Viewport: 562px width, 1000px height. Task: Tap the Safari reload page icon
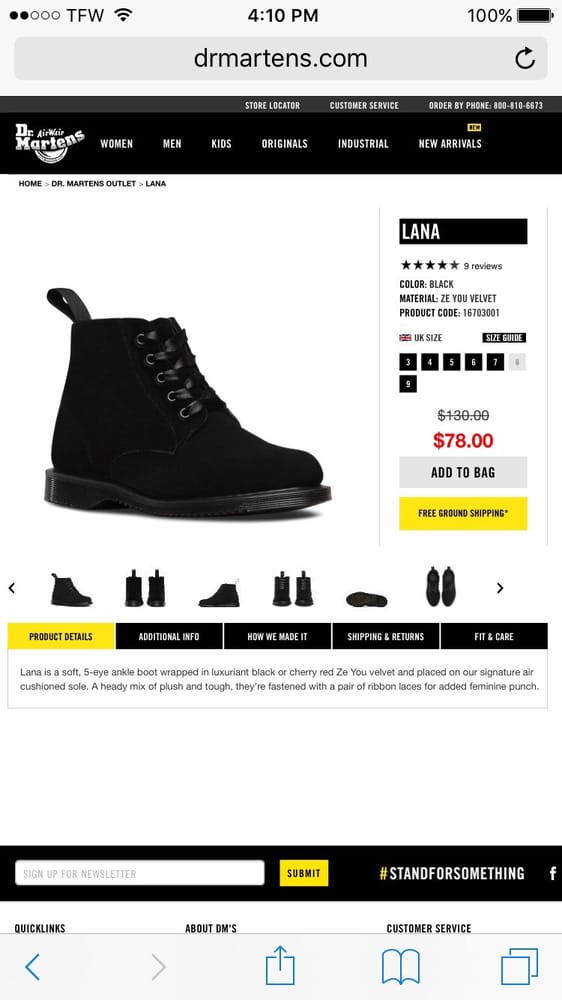point(524,59)
